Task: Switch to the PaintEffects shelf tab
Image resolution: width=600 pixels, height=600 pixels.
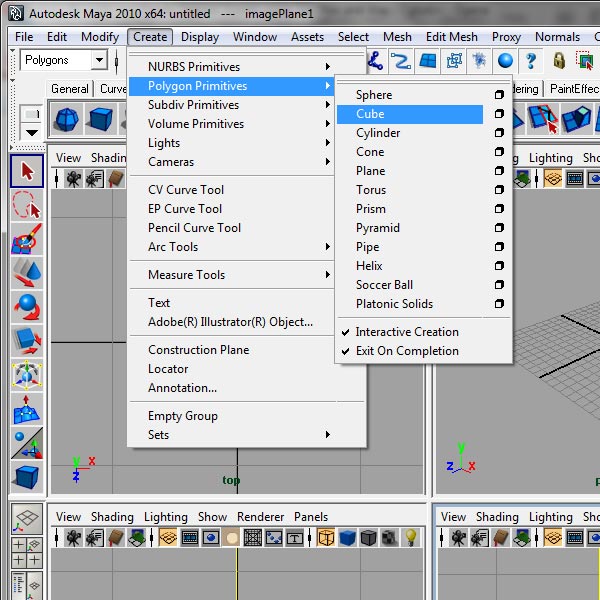Action: [574, 89]
